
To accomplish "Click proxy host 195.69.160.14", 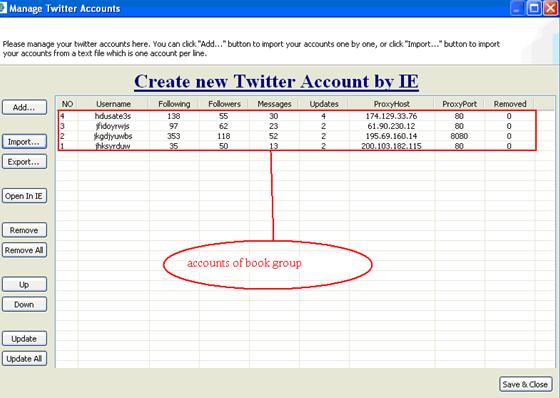I will (391, 136).
